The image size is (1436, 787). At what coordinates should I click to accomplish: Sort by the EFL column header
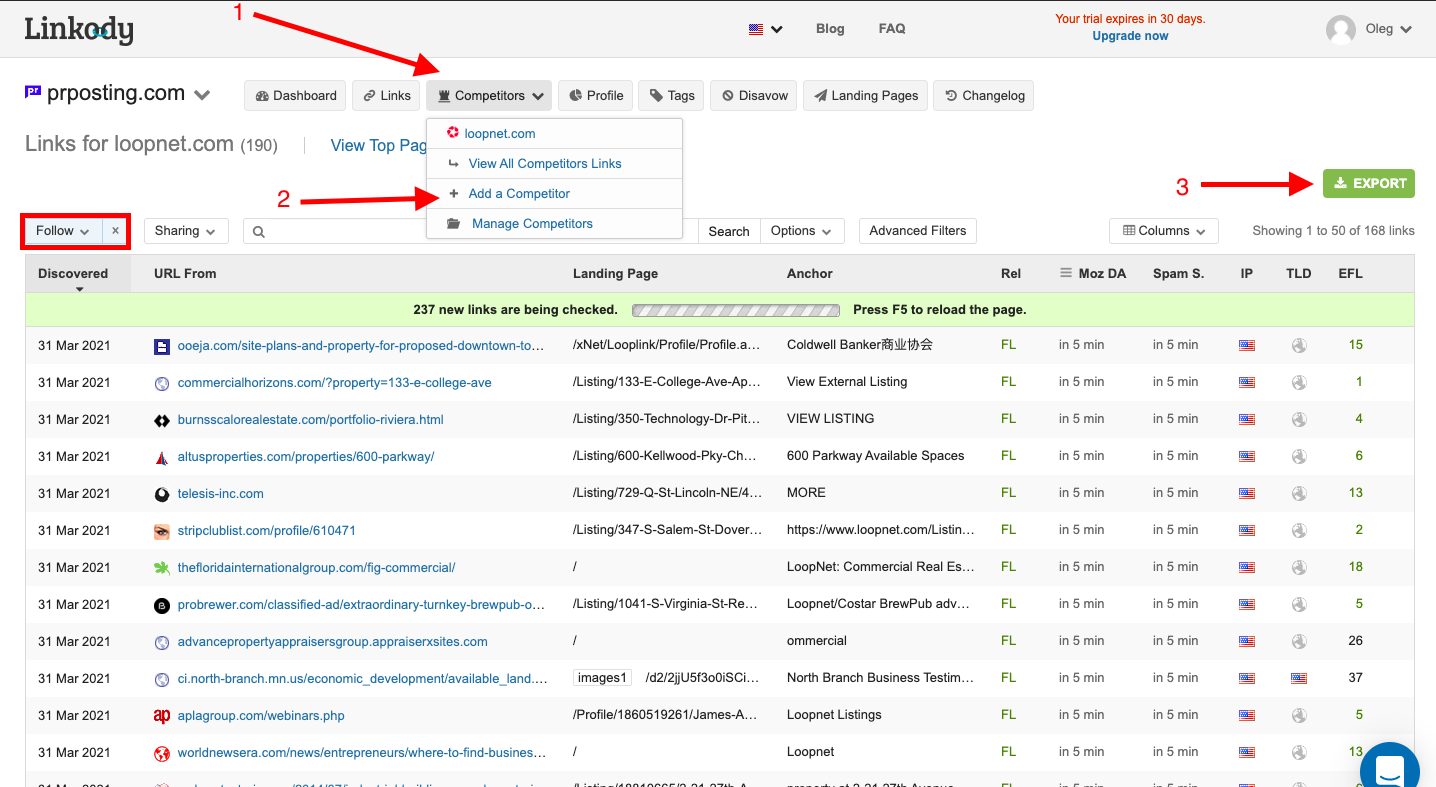pyautogui.click(x=1350, y=274)
